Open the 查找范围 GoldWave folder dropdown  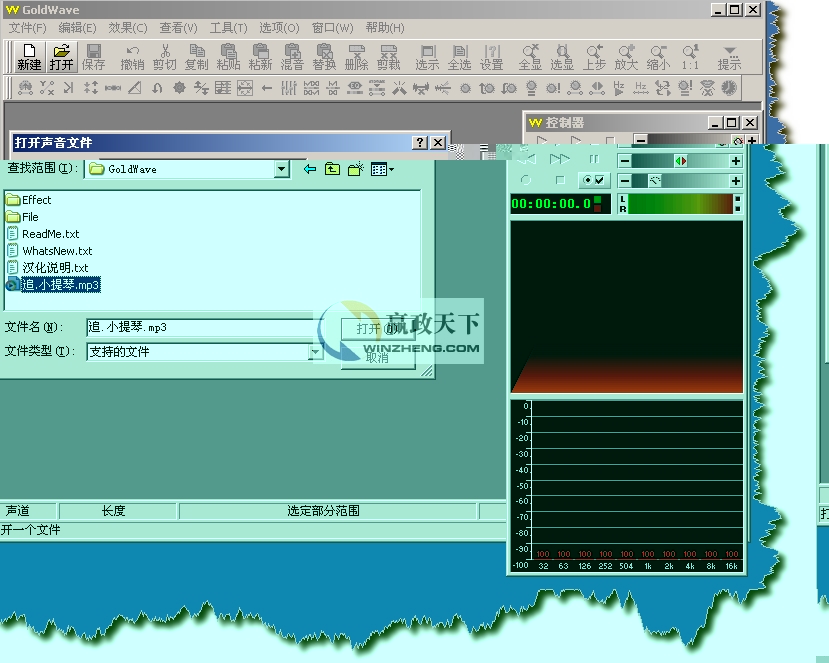(282, 169)
